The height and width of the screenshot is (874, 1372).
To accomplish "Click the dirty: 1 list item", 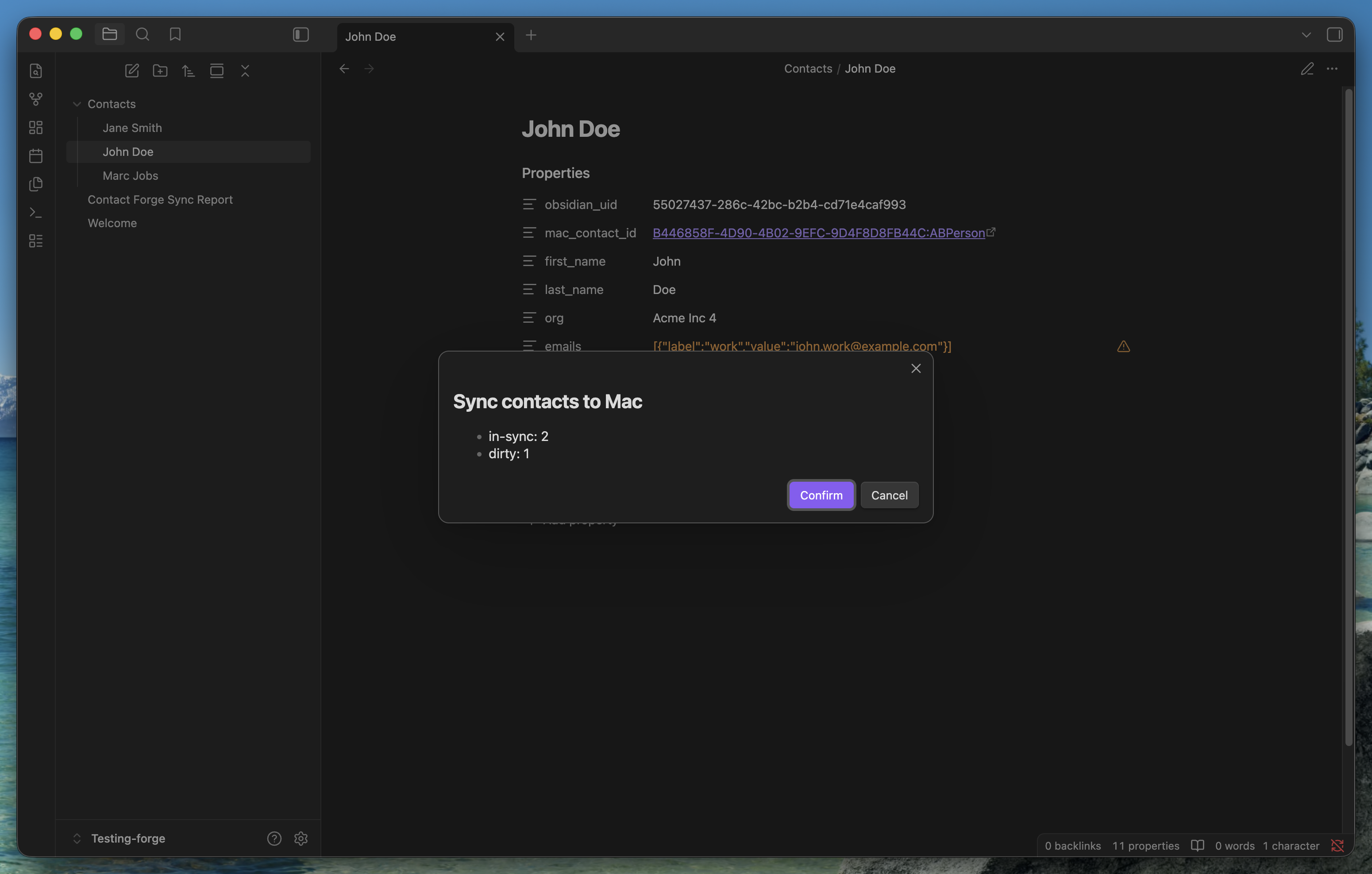I will [x=509, y=453].
